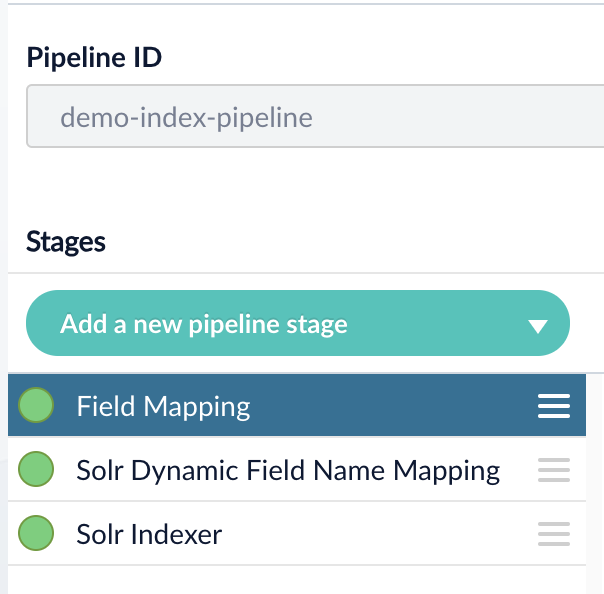Click empty space in the Solr Indexer row
Image resolution: width=604 pixels, height=594 pixels.
[x=380, y=534]
